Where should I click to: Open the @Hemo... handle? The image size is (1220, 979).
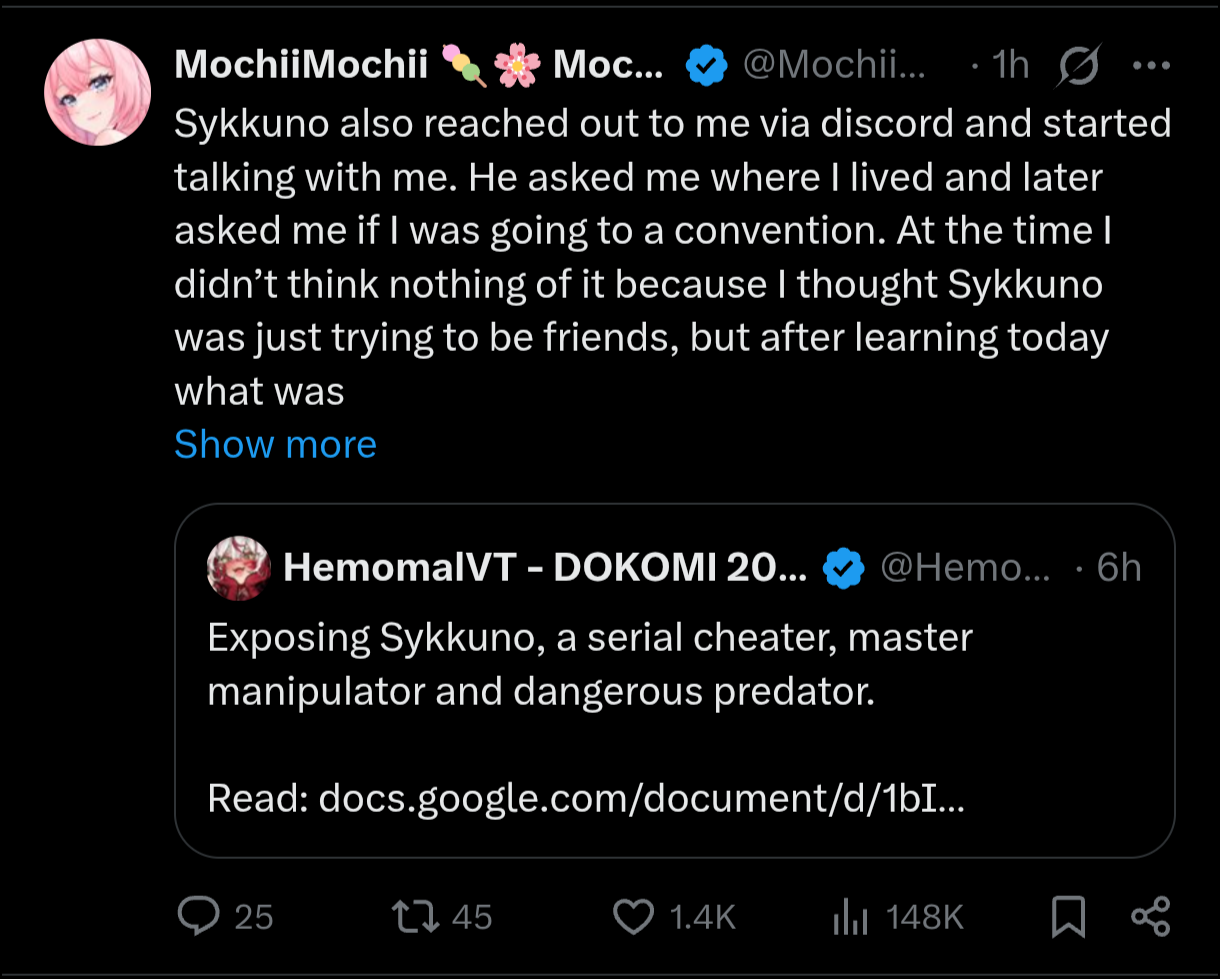(965, 568)
